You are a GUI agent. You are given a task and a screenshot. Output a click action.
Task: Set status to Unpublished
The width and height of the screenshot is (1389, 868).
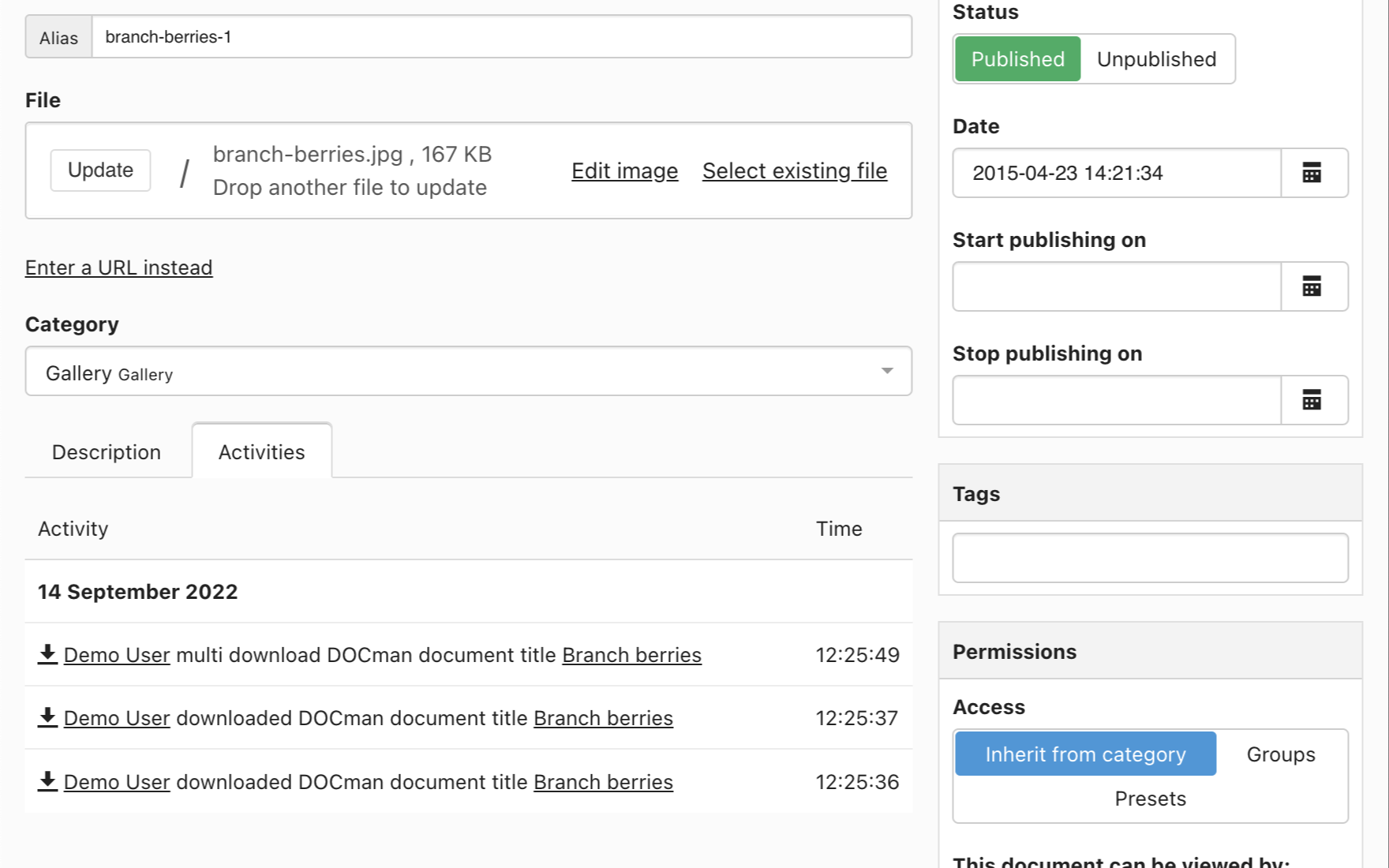[1156, 59]
